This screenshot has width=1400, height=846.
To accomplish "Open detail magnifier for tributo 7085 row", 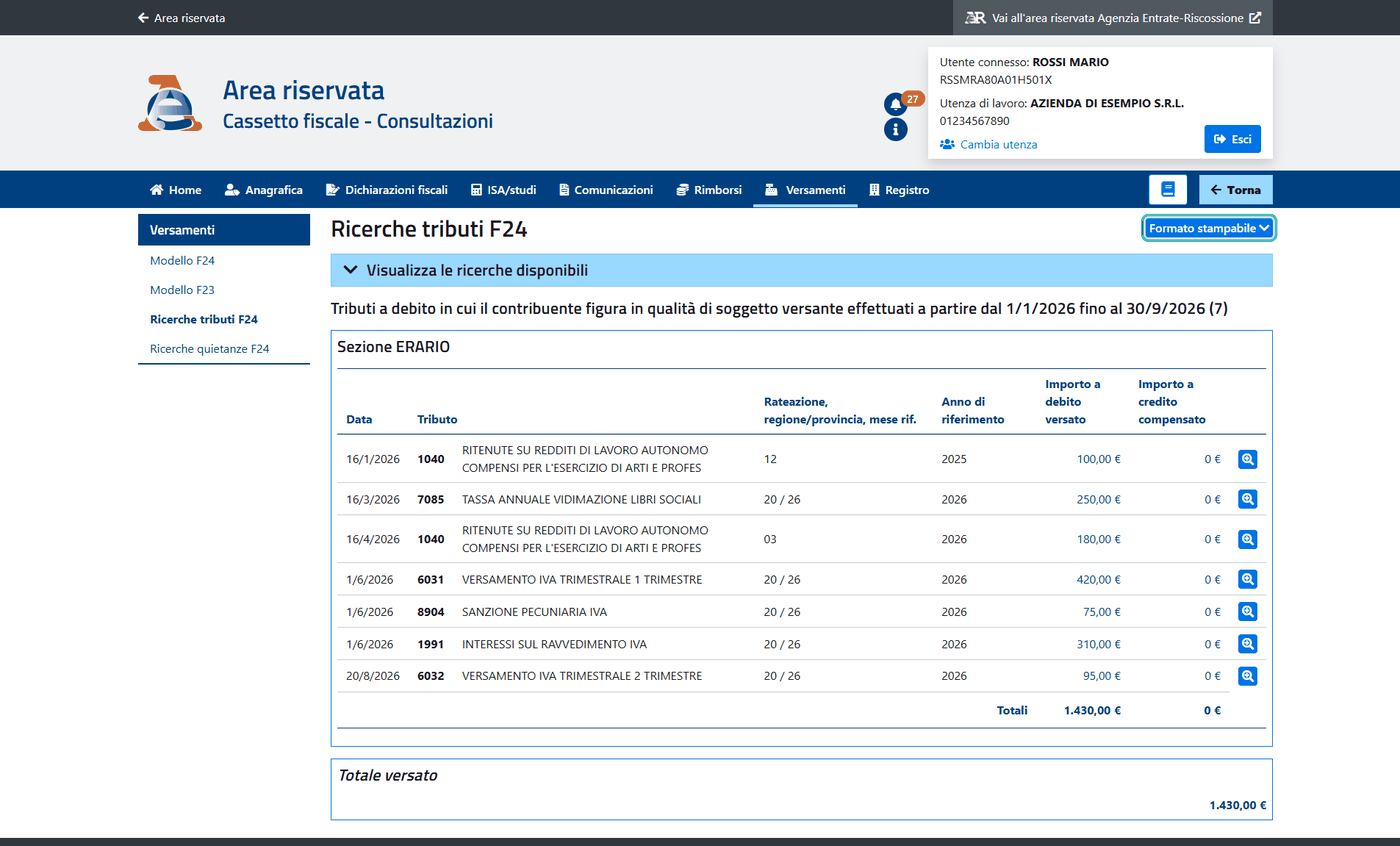I will pos(1247,499).
